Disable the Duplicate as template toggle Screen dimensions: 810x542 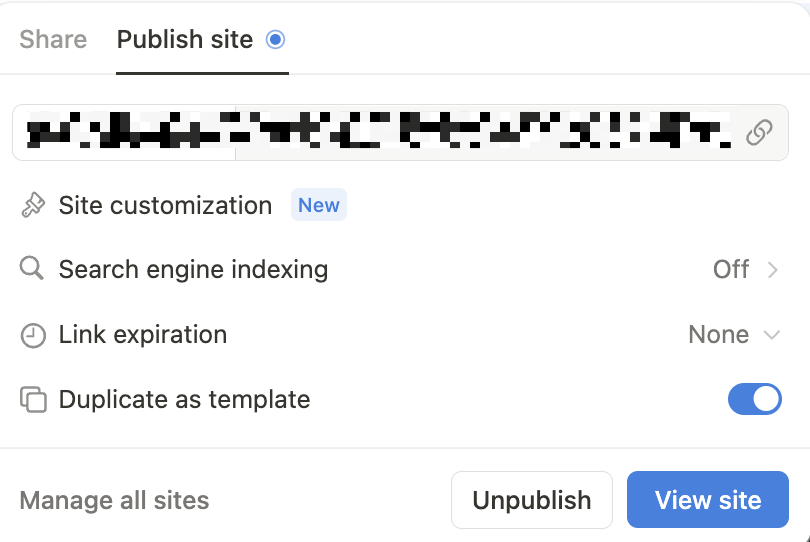click(x=755, y=399)
